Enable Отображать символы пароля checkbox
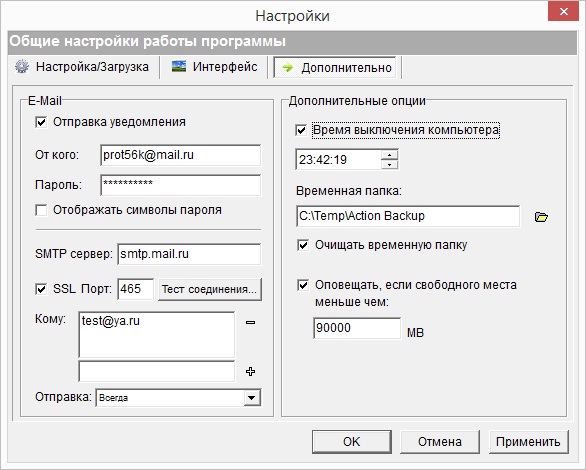This screenshot has height=470, width=586. click(41, 210)
